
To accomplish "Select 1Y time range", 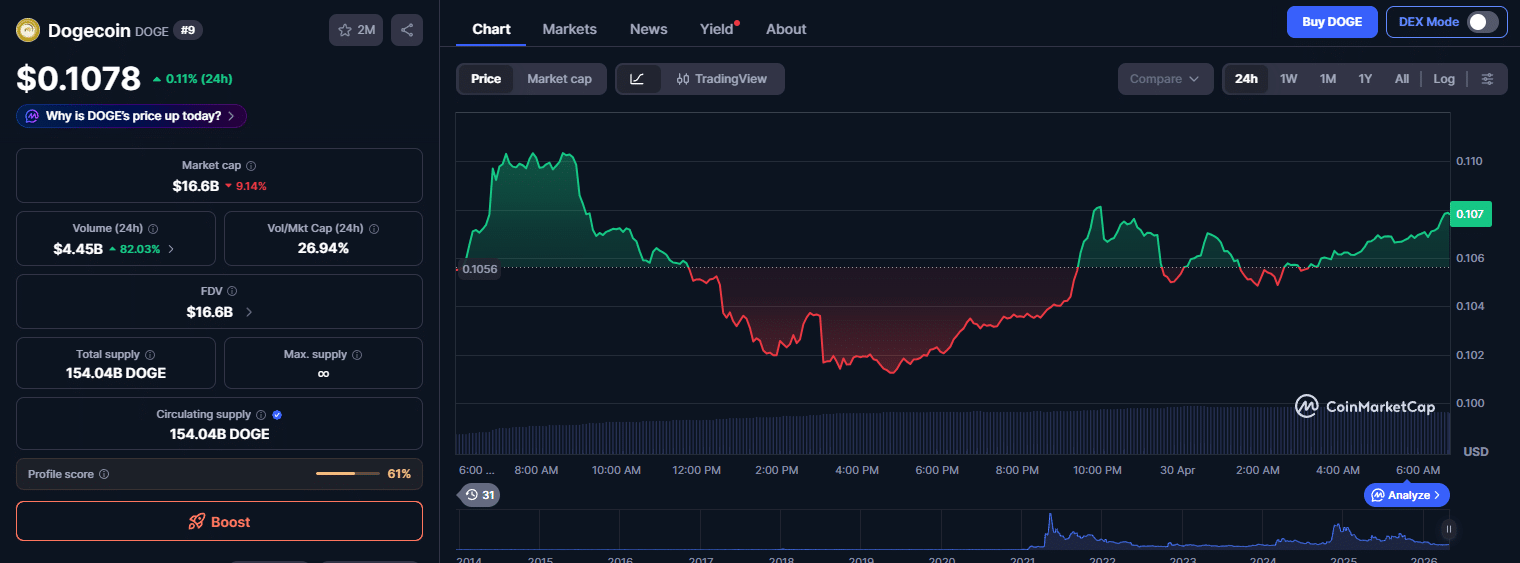I will [x=1365, y=79].
